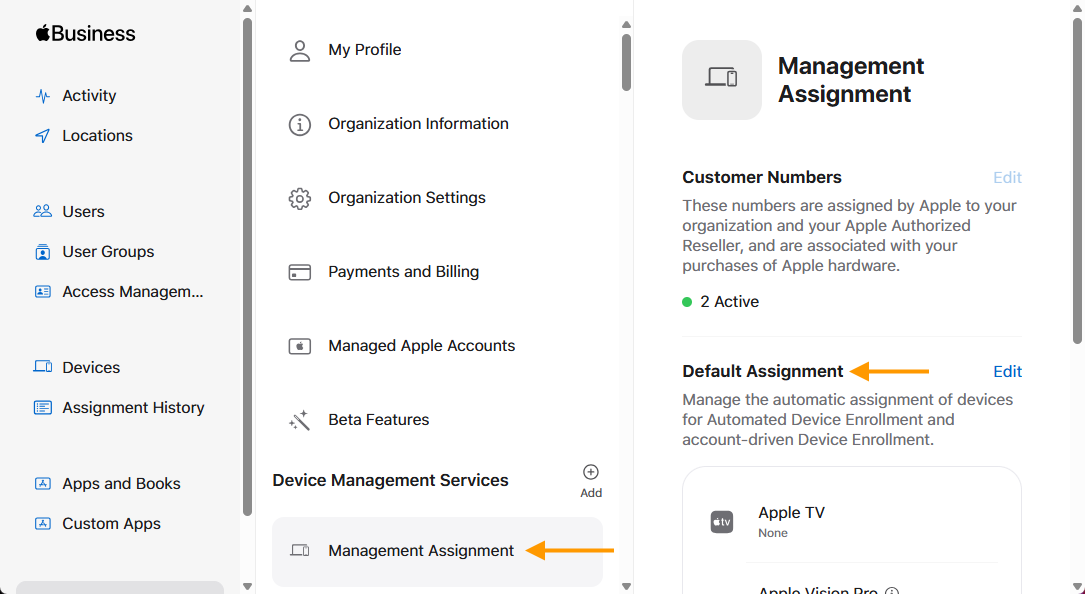1085x594 pixels.
Task: Click the sidebar scrollbar up arrow
Action: point(248,8)
